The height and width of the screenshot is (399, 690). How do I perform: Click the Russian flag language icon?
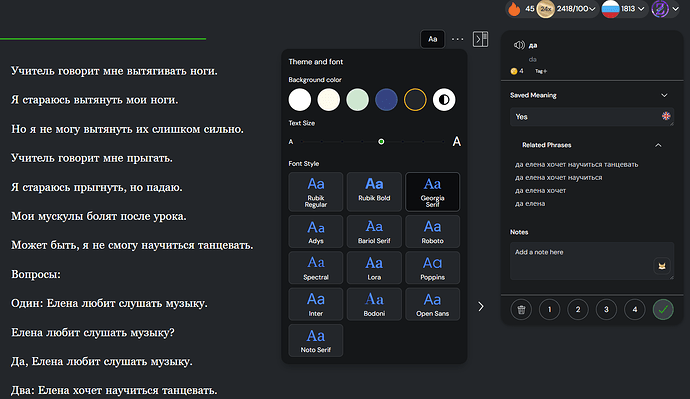click(x=610, y=9)
